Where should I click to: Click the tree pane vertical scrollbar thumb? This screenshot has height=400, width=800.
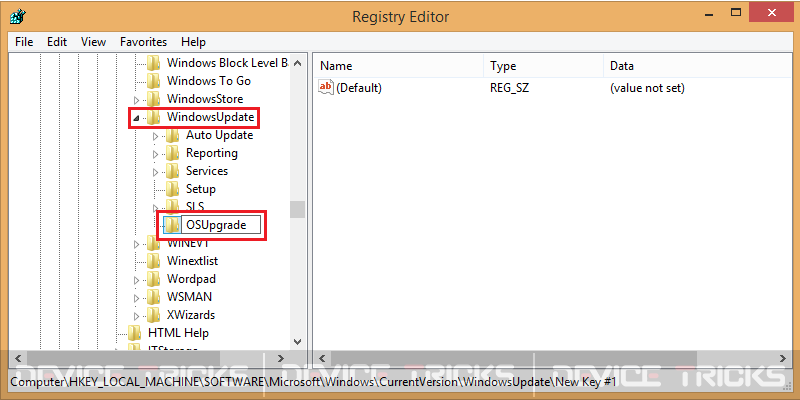click(x=298, y=209)
